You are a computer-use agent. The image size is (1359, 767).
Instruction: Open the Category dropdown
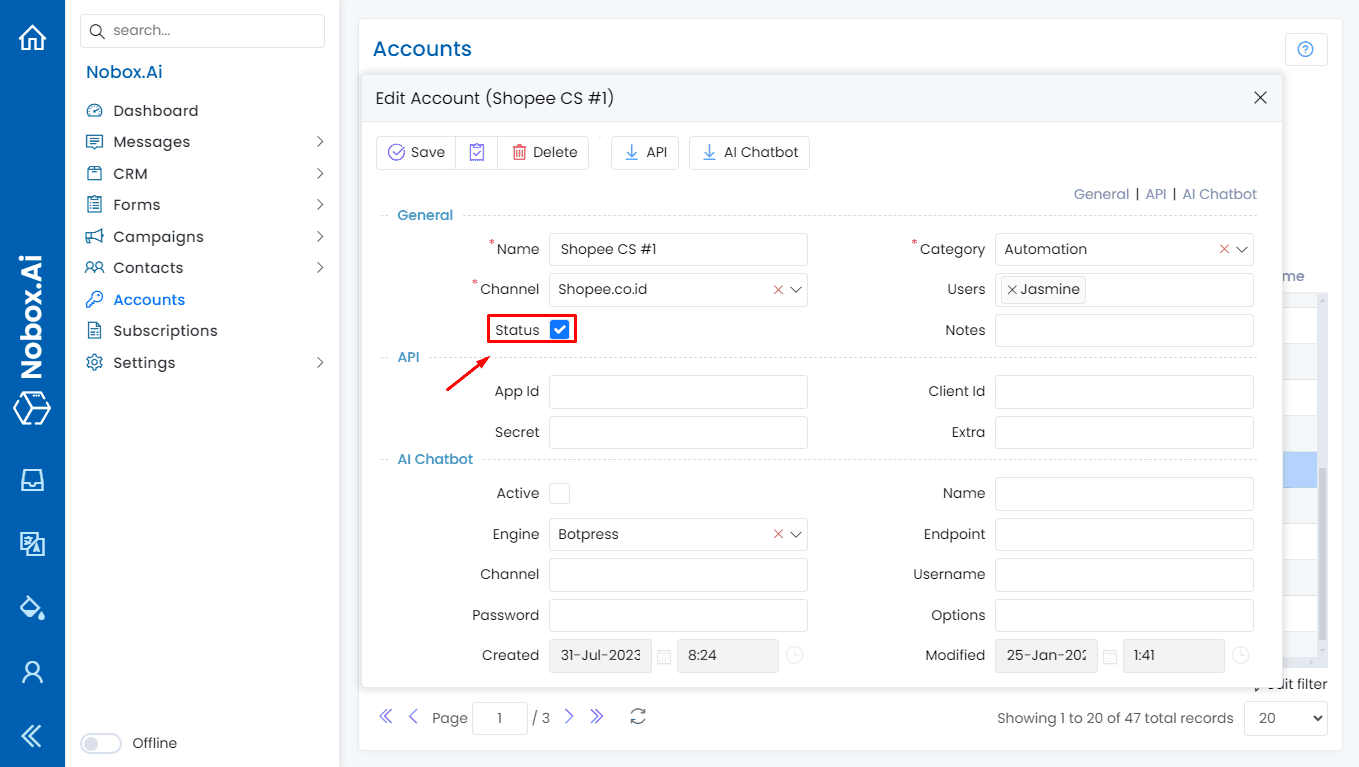(1240, 248)
